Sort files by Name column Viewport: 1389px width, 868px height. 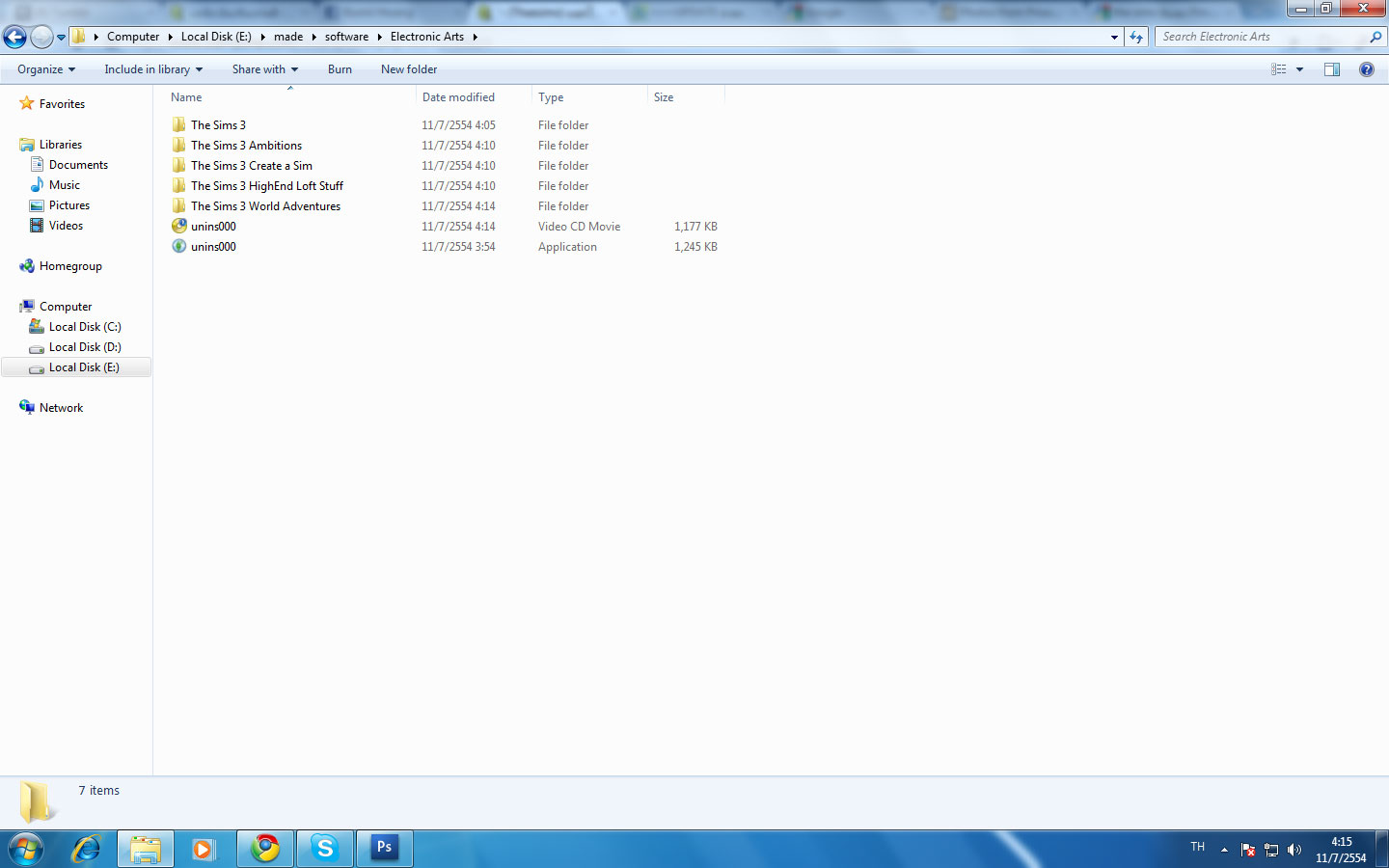pyautogui.click(x=289, y=97)
